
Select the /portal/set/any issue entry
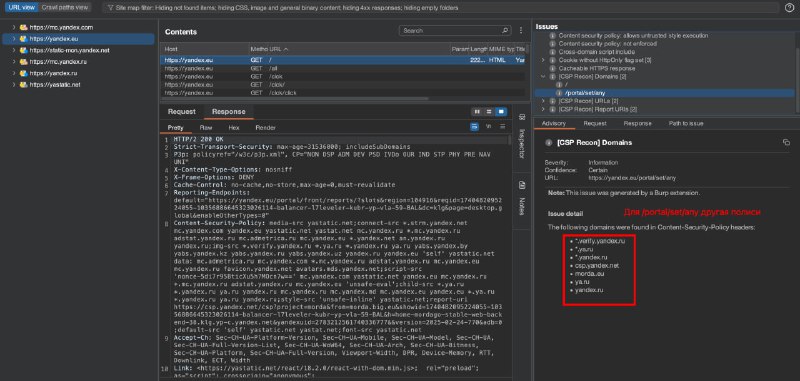point(665,93)
